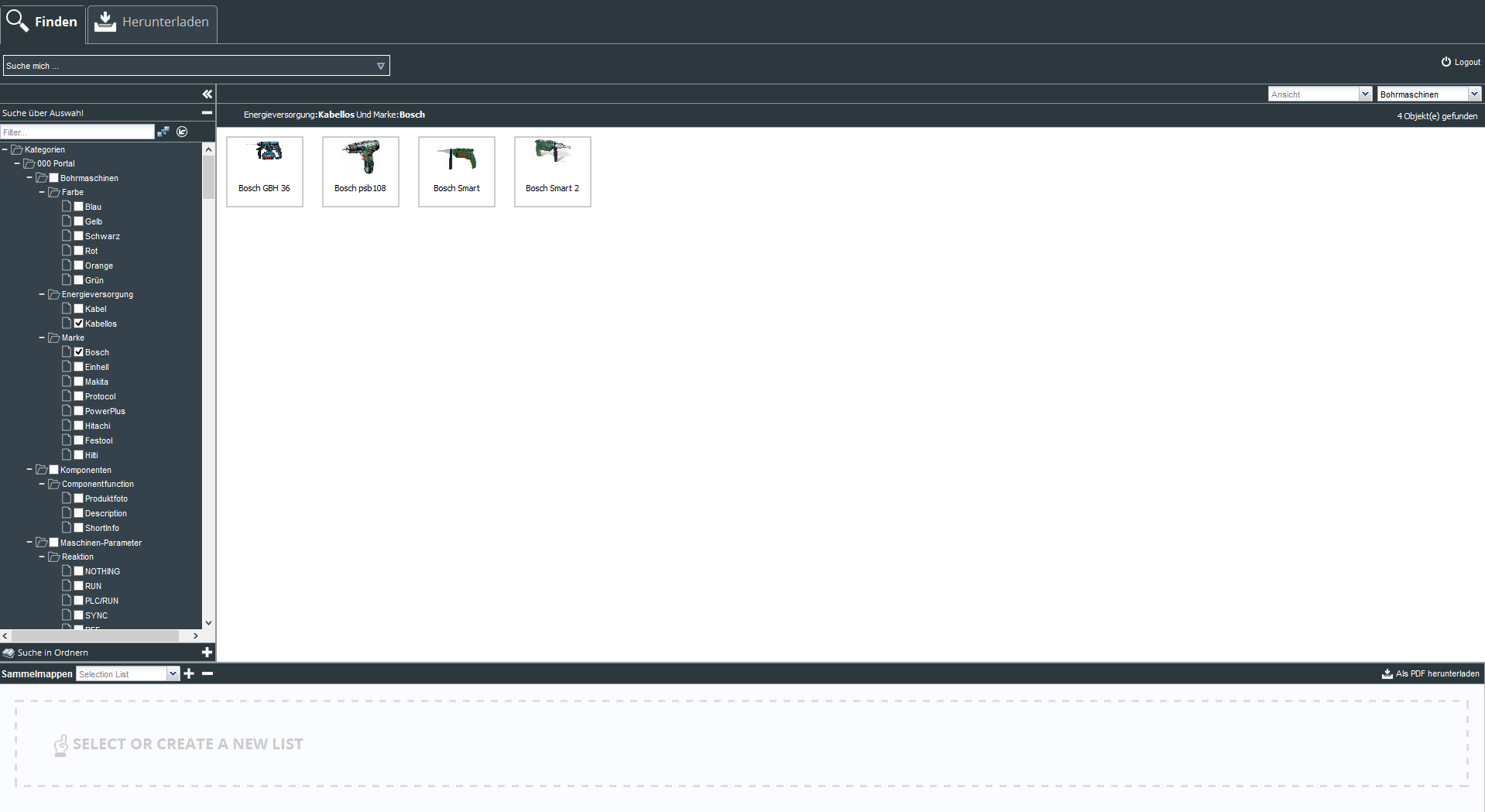Open the Bosch psb108 thumbnail

pos(361,172)
